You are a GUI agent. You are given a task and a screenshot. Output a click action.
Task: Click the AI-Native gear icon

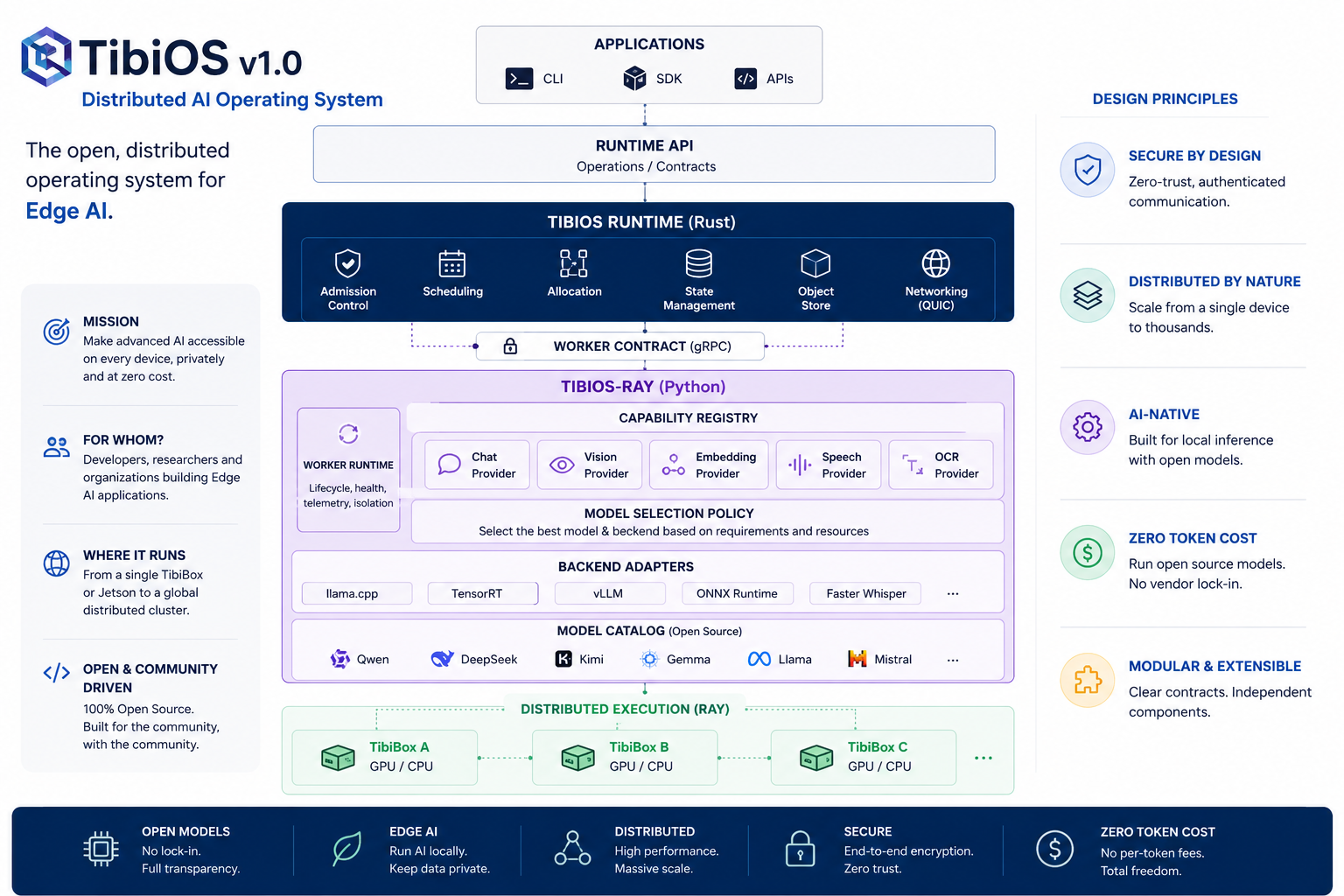click(x=1088, y=427)
